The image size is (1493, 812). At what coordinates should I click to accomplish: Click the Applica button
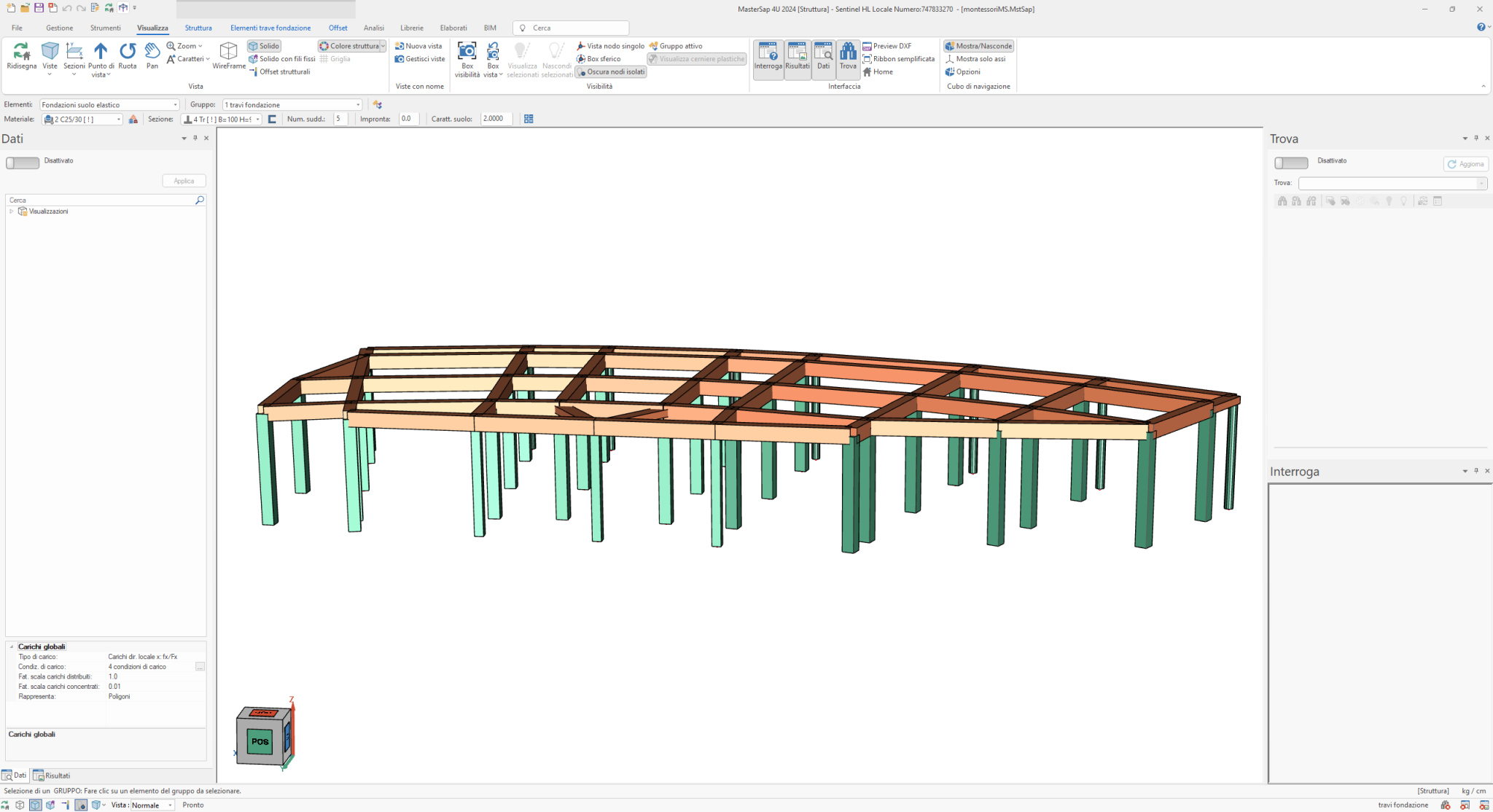tap(184, 181)
